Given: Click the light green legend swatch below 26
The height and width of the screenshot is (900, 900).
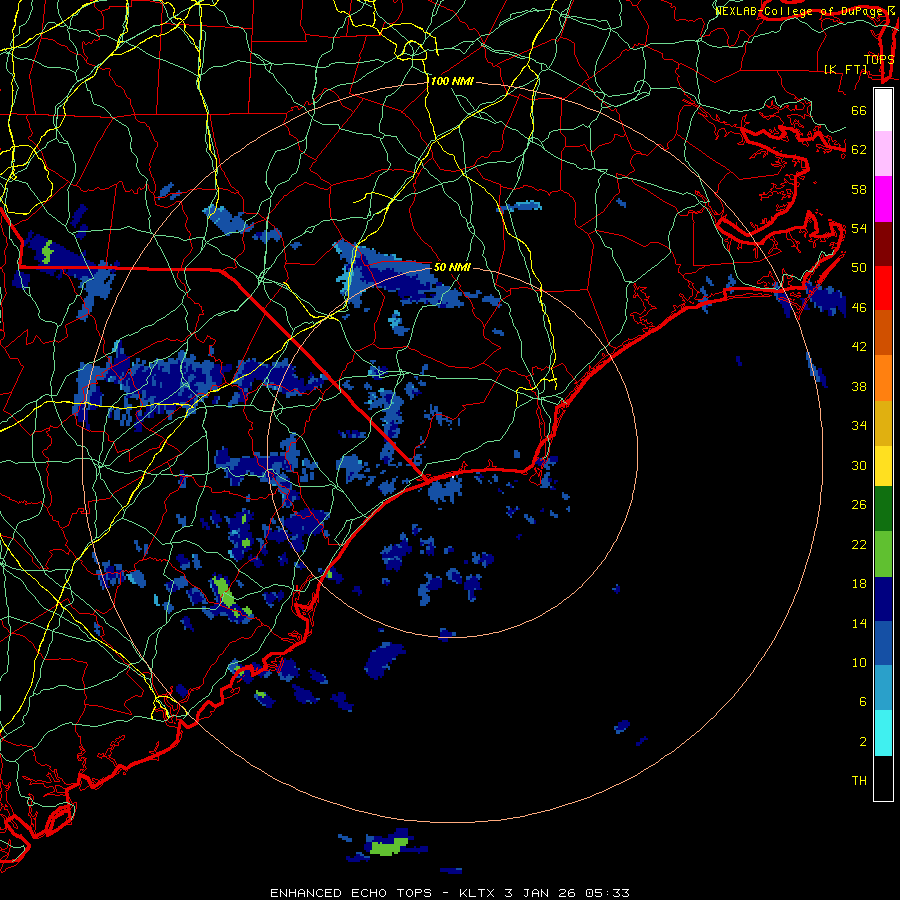Looking at the screenshot, I should (x=883, y=554).
